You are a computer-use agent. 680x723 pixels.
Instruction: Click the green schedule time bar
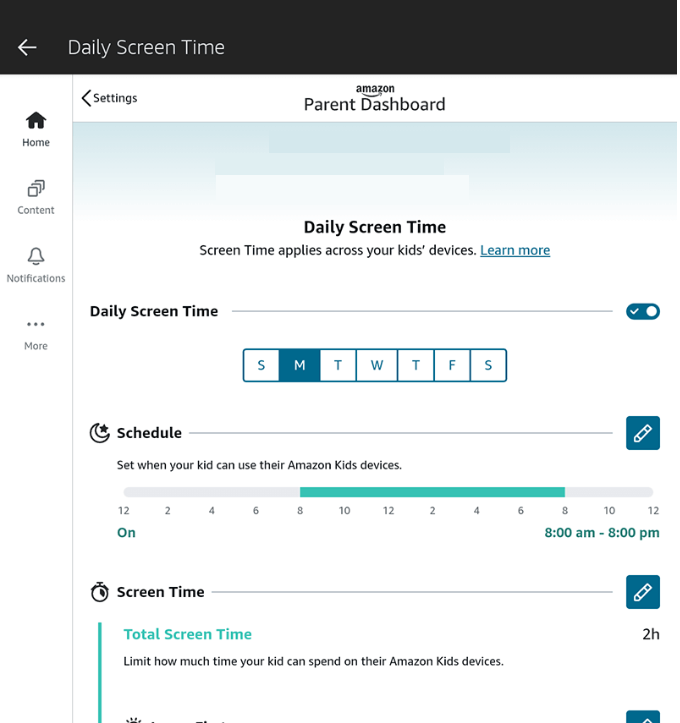coord(432,492)
